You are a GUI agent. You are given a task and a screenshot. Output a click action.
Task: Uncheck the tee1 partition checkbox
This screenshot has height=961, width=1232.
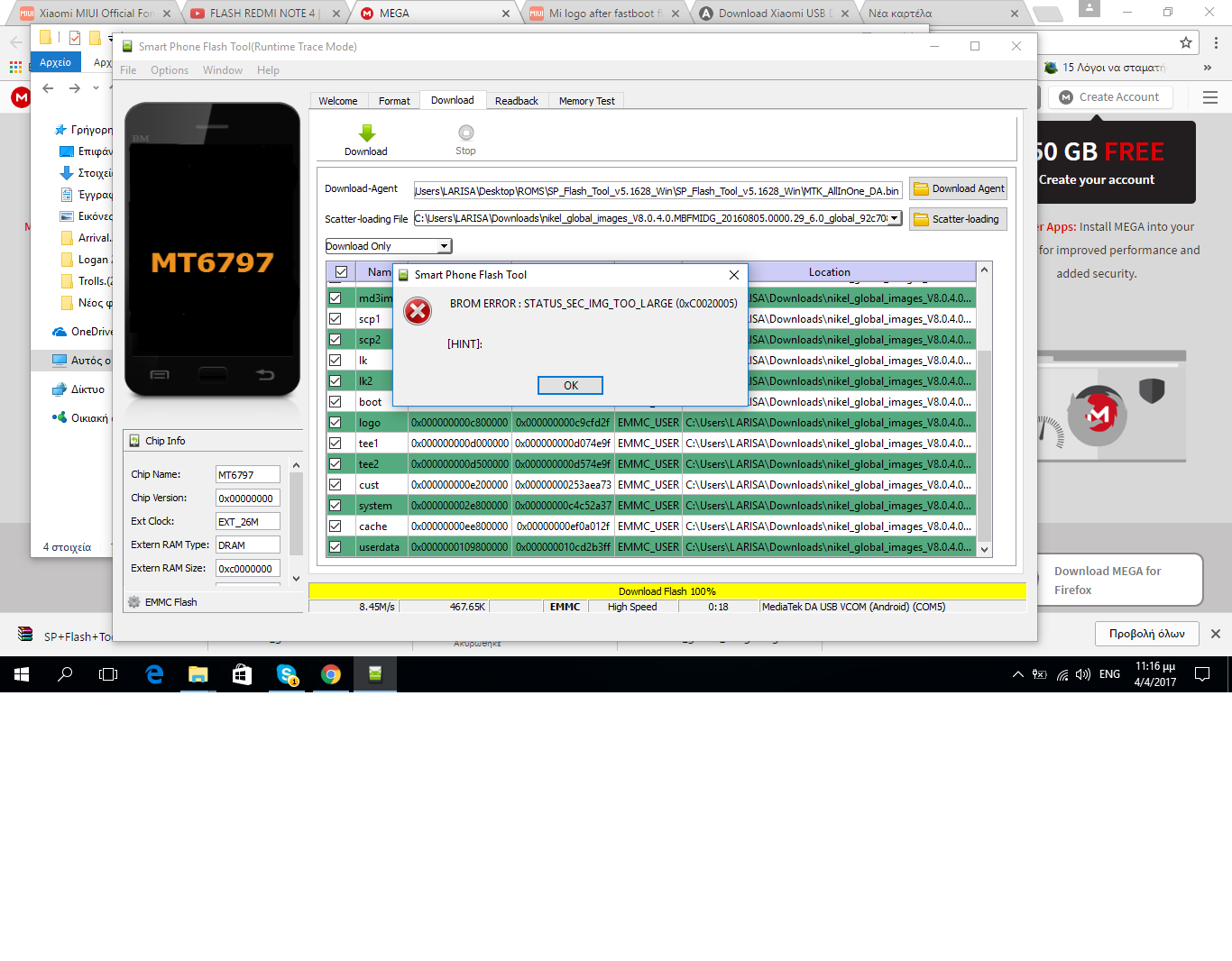[335, 444]
